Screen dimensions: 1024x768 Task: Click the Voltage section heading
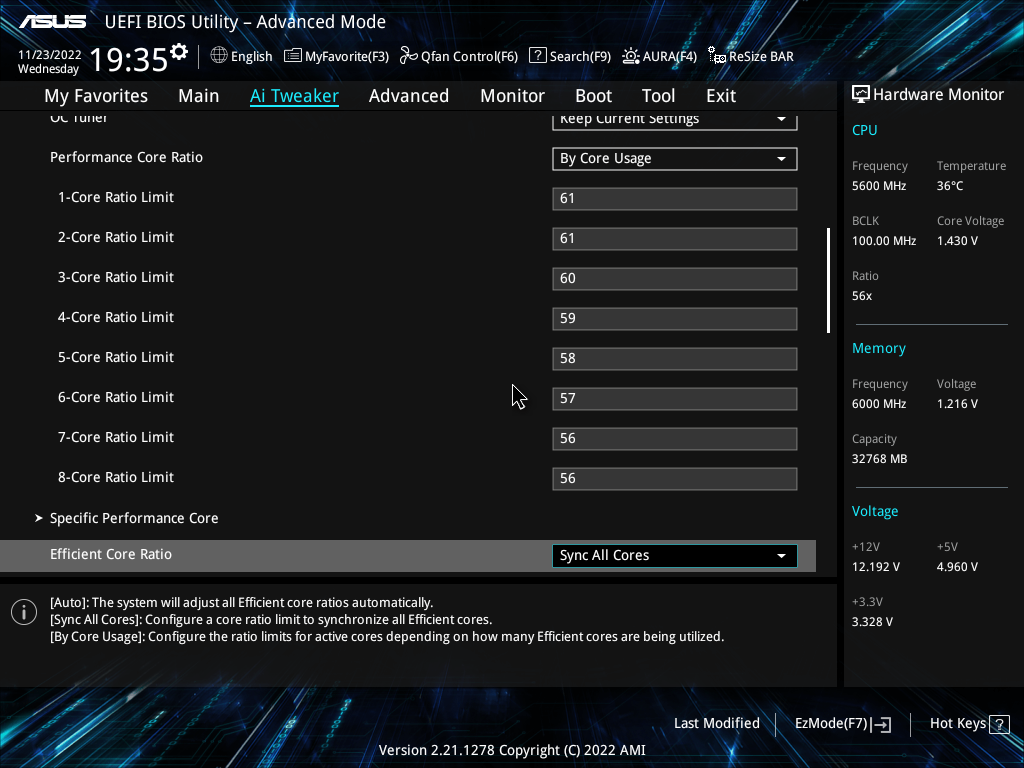(874, 511)
